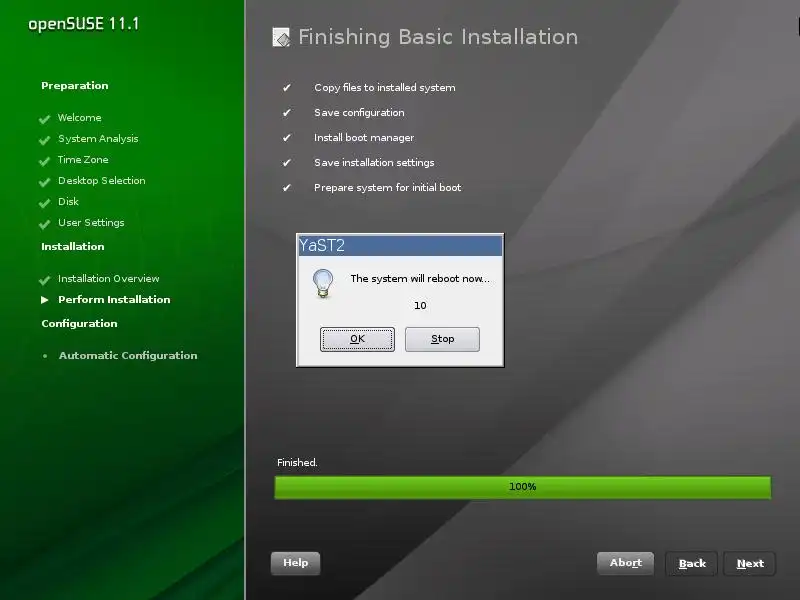This screenshot has width=800, height=600.
Task: Go Back to the previous step
Action: click(x=691, y=564)
